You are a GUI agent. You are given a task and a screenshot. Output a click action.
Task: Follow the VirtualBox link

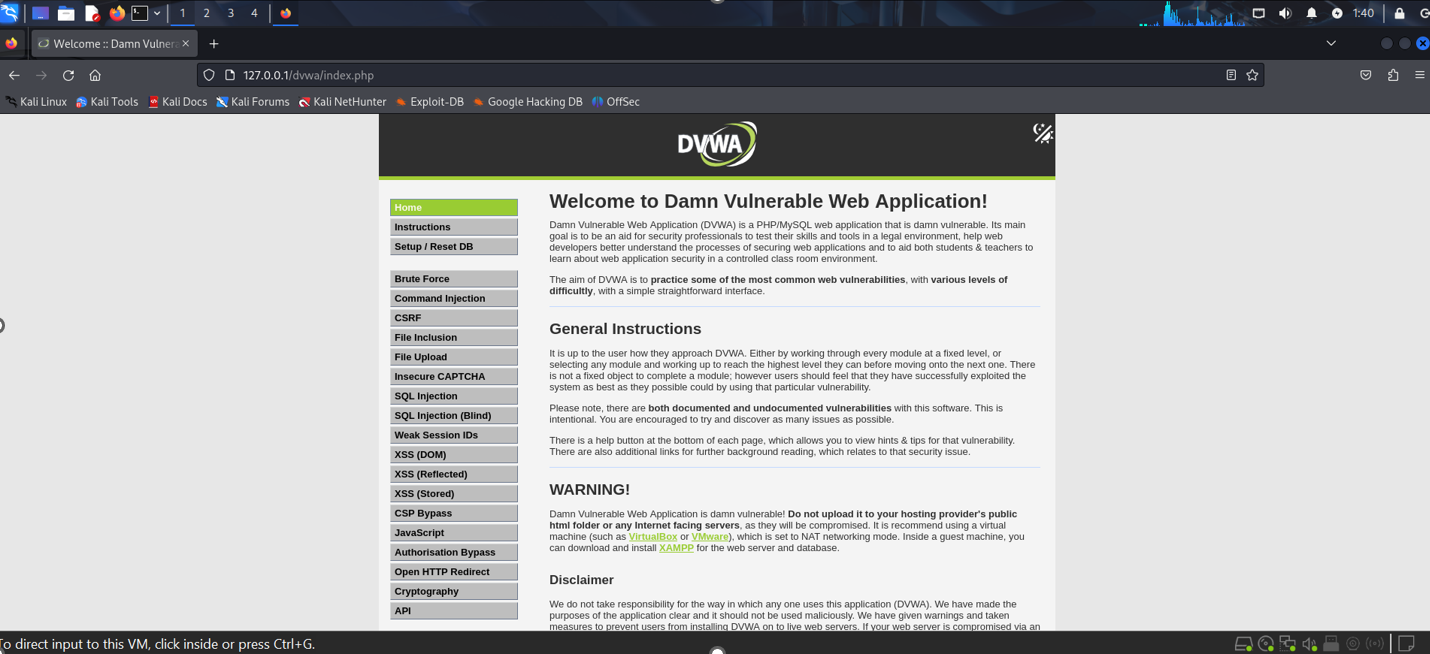[x=652, y=537]
